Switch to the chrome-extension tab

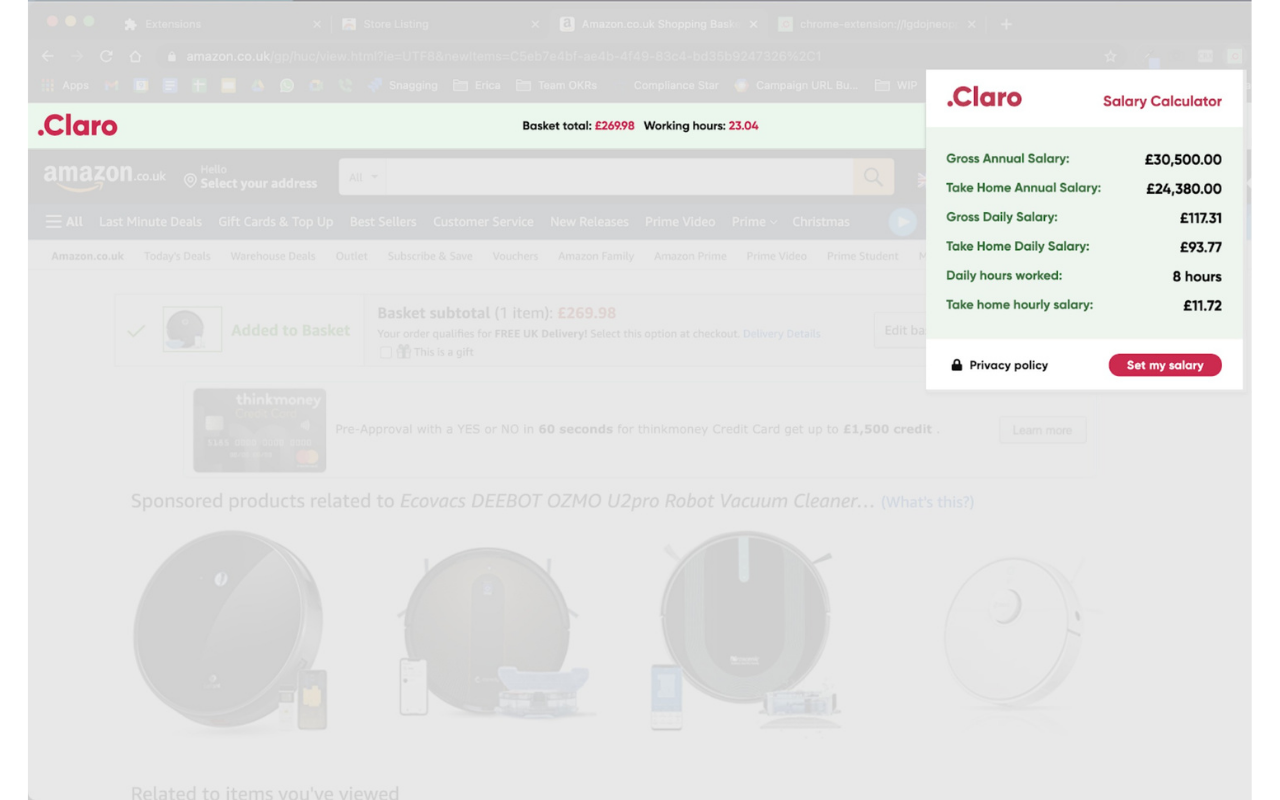(x=877, y=24)
